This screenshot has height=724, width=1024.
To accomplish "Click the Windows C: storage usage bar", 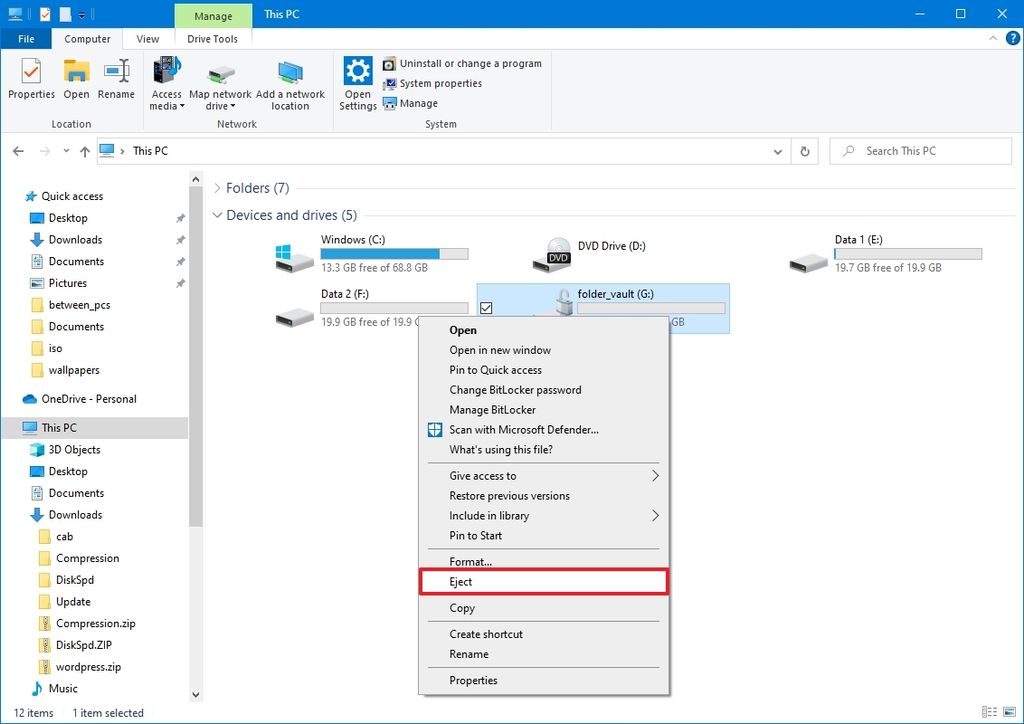I will pos(394,253).
